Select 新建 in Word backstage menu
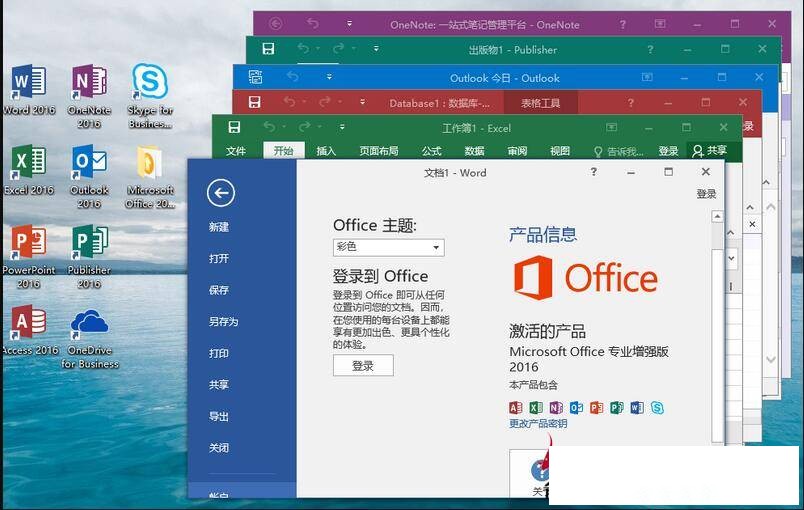 219,227
